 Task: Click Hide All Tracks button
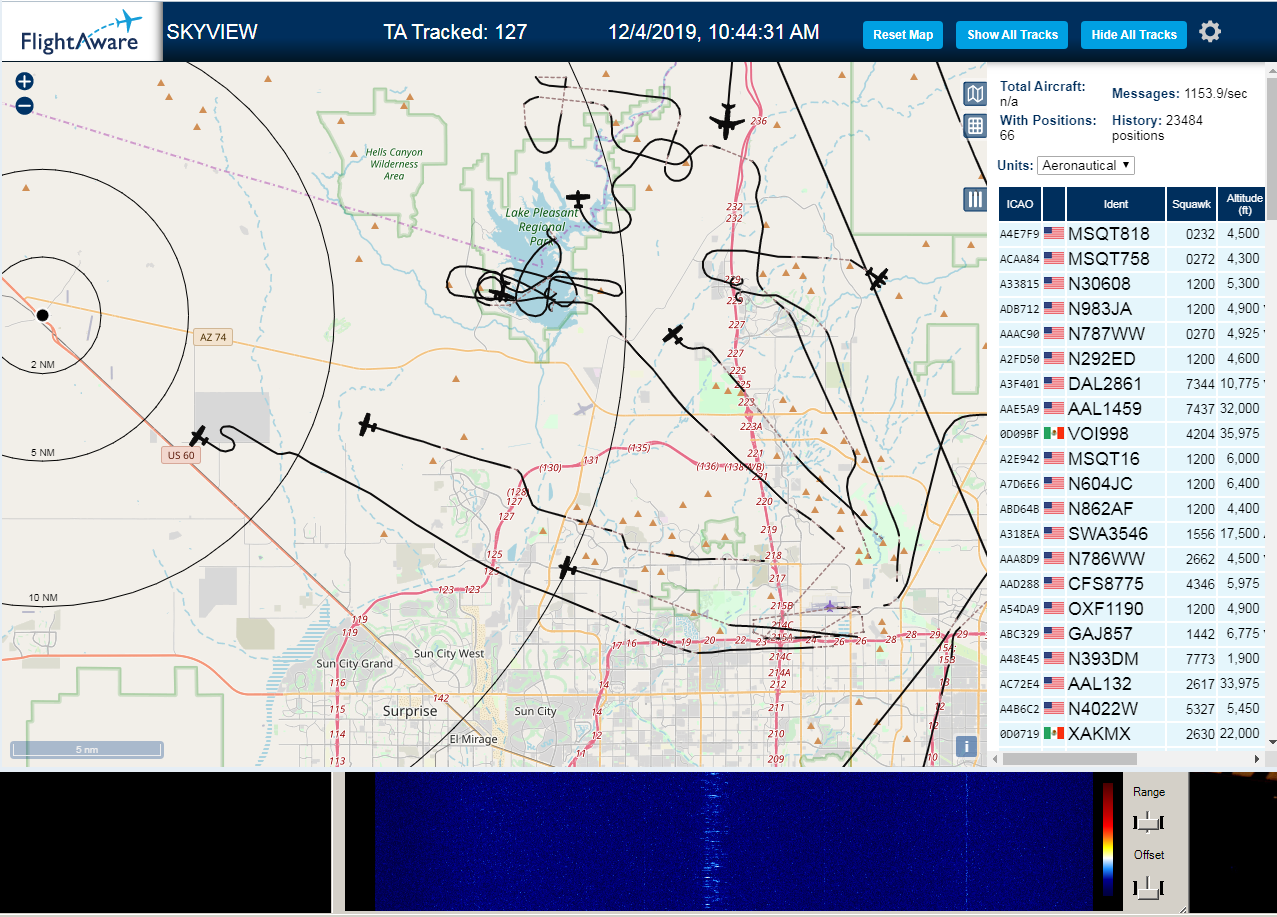1134,34
